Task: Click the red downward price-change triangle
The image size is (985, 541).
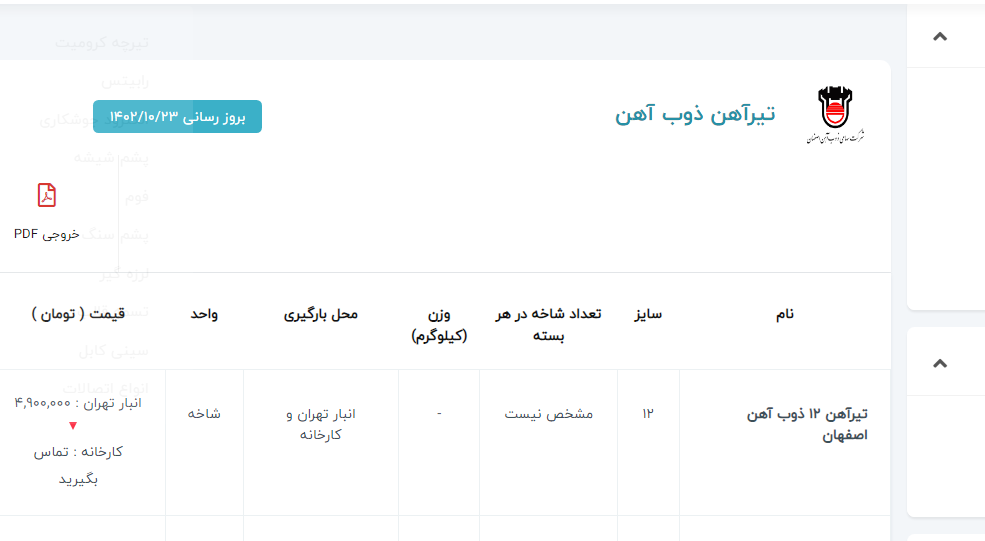Action: click(x=73, y=426)
